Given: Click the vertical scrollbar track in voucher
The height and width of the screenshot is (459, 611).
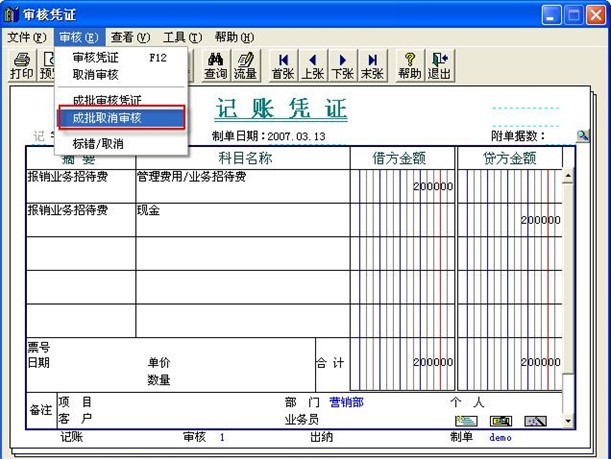Looking at the screenshot, I should coord(568,394).
